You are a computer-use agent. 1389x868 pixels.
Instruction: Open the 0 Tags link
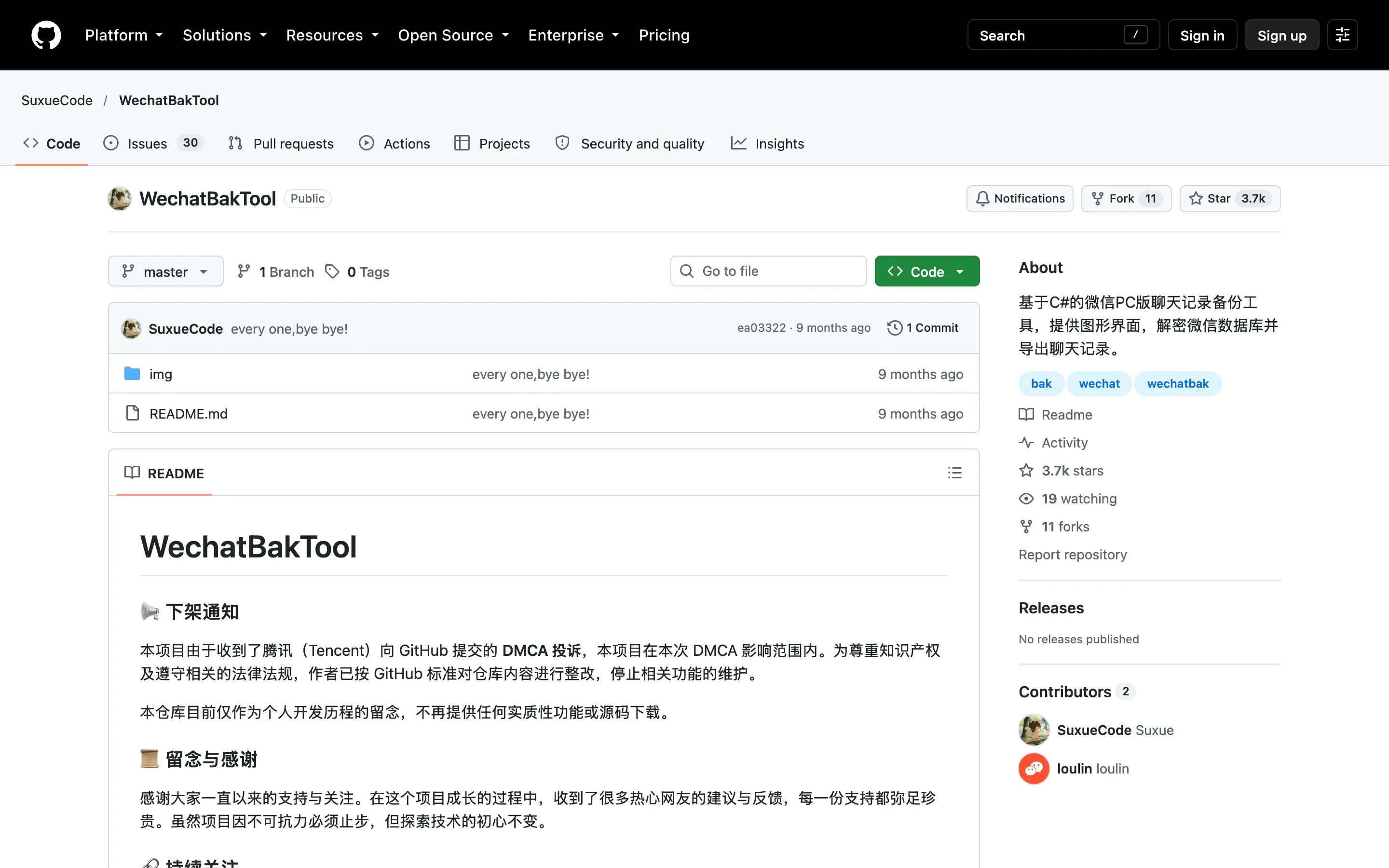point(357,271)
